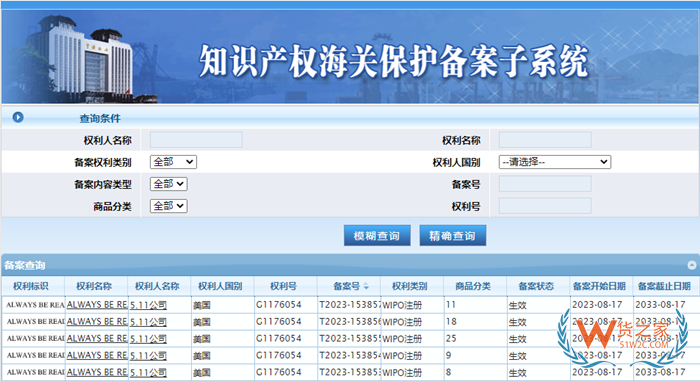Image resolution: width=700 pixels, height=381 pixels.
Task: Open ALWAYS BE RE link in category 18 row
Action: [x=97, y=322]
